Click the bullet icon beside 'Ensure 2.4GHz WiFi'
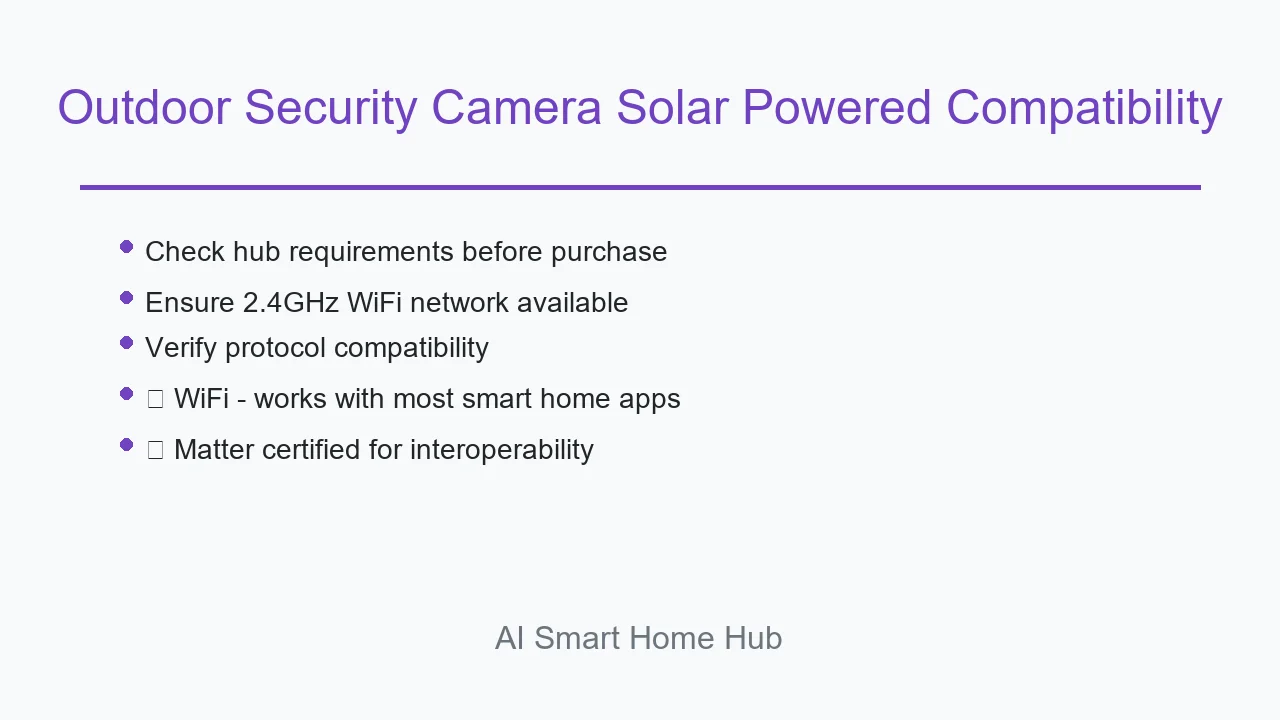 click(x=126, y=298)
